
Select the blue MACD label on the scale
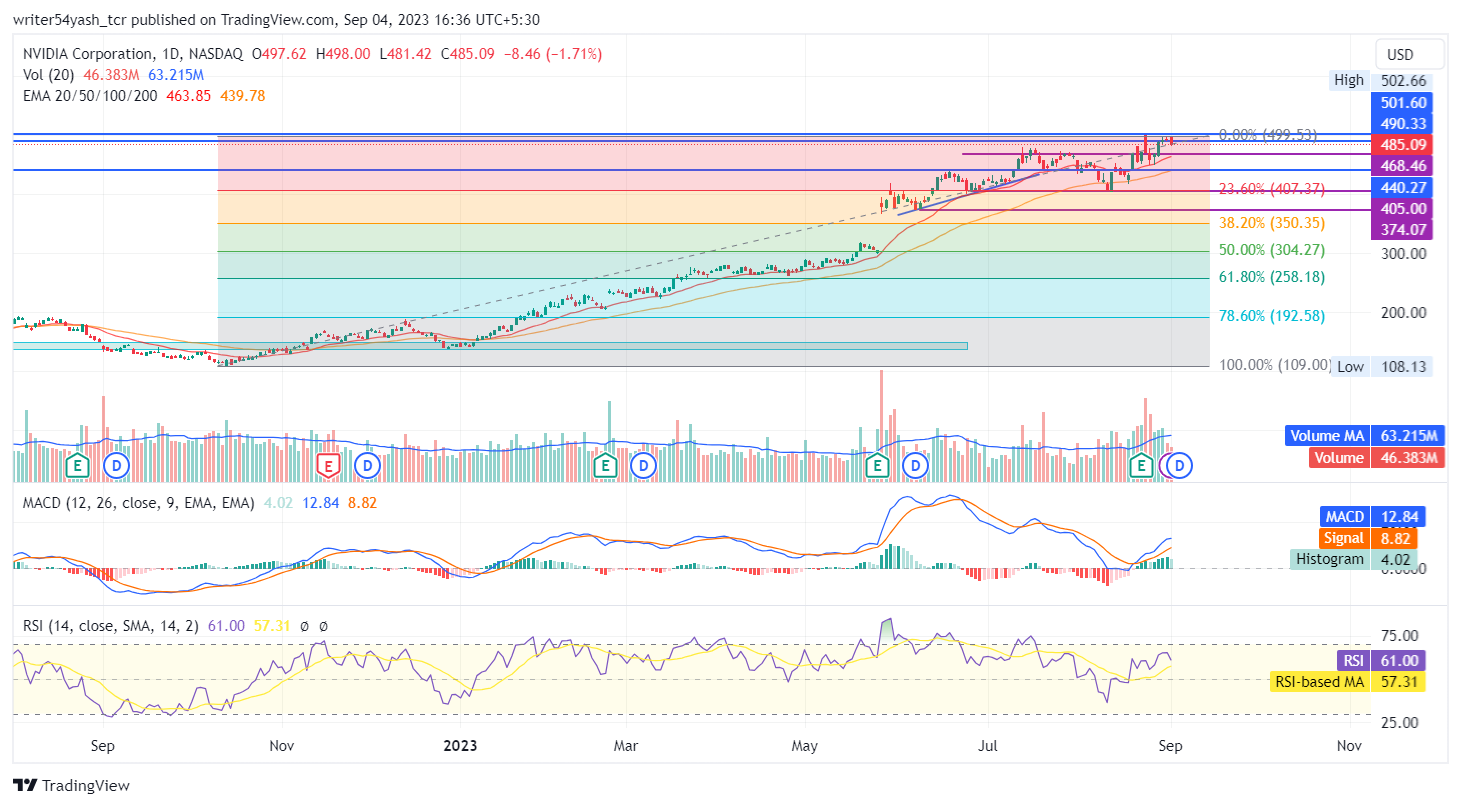pos(1345,517)
